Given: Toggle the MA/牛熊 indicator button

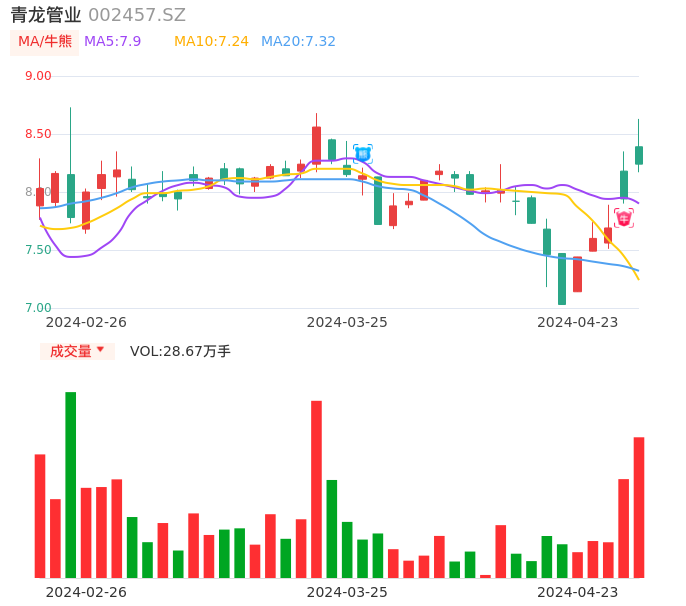Looking at the screenshot, I should [x=45, y=41].
